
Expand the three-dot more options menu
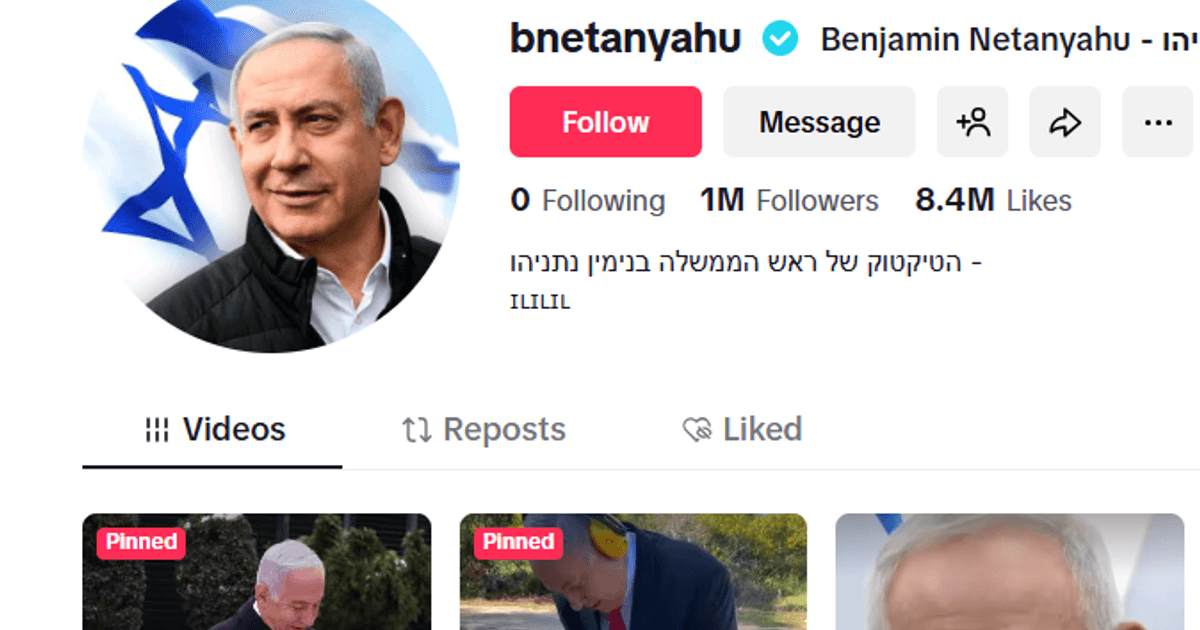tap(1157, 122)
